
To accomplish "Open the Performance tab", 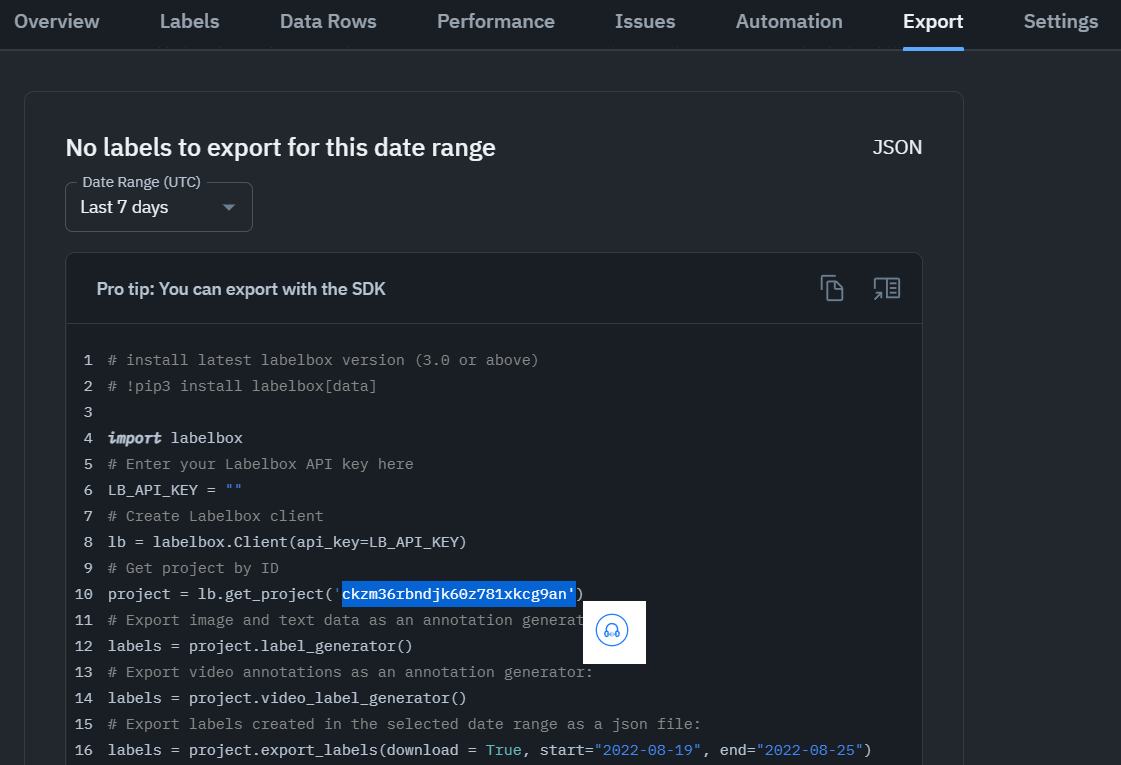I will (495, 21).
